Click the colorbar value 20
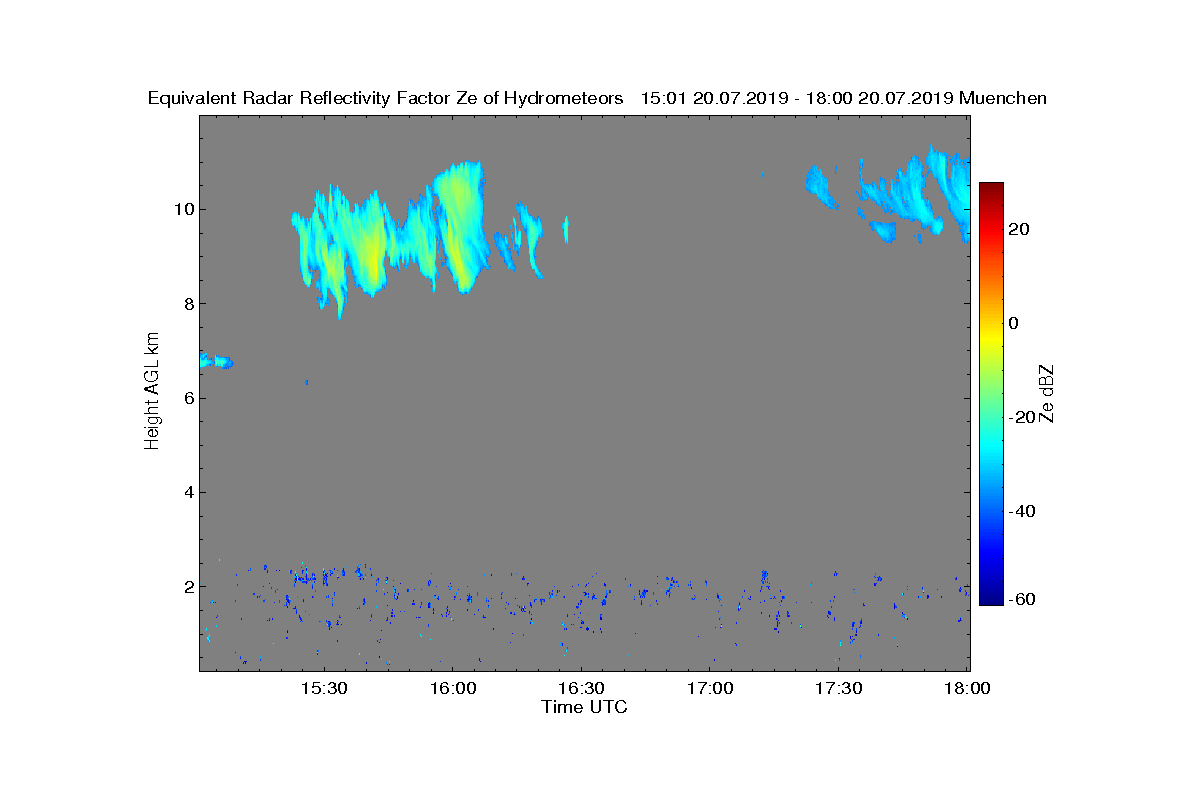 [1019, 229]
